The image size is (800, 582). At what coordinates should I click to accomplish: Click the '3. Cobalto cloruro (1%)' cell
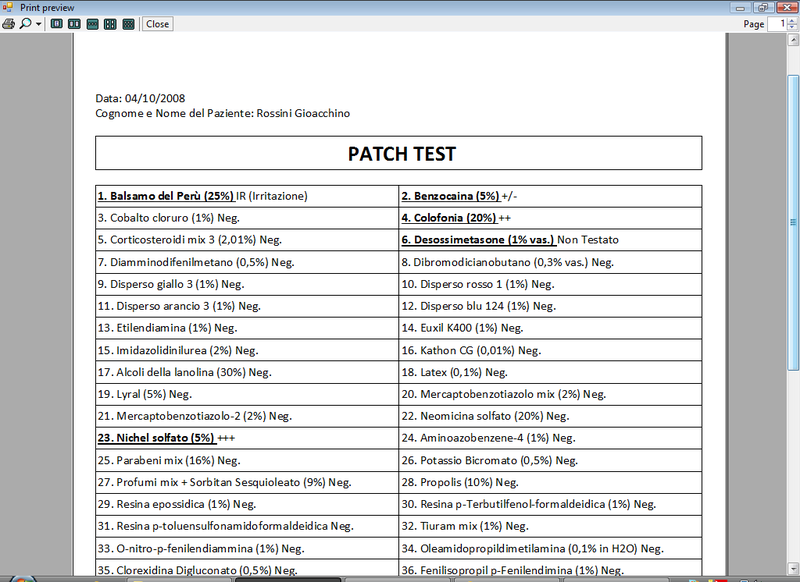coord(247,218)
